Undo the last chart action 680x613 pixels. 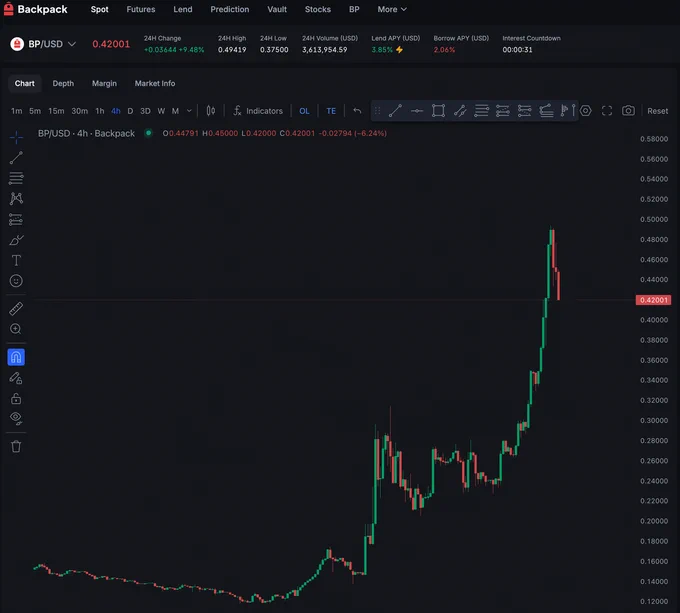(357, 111)
